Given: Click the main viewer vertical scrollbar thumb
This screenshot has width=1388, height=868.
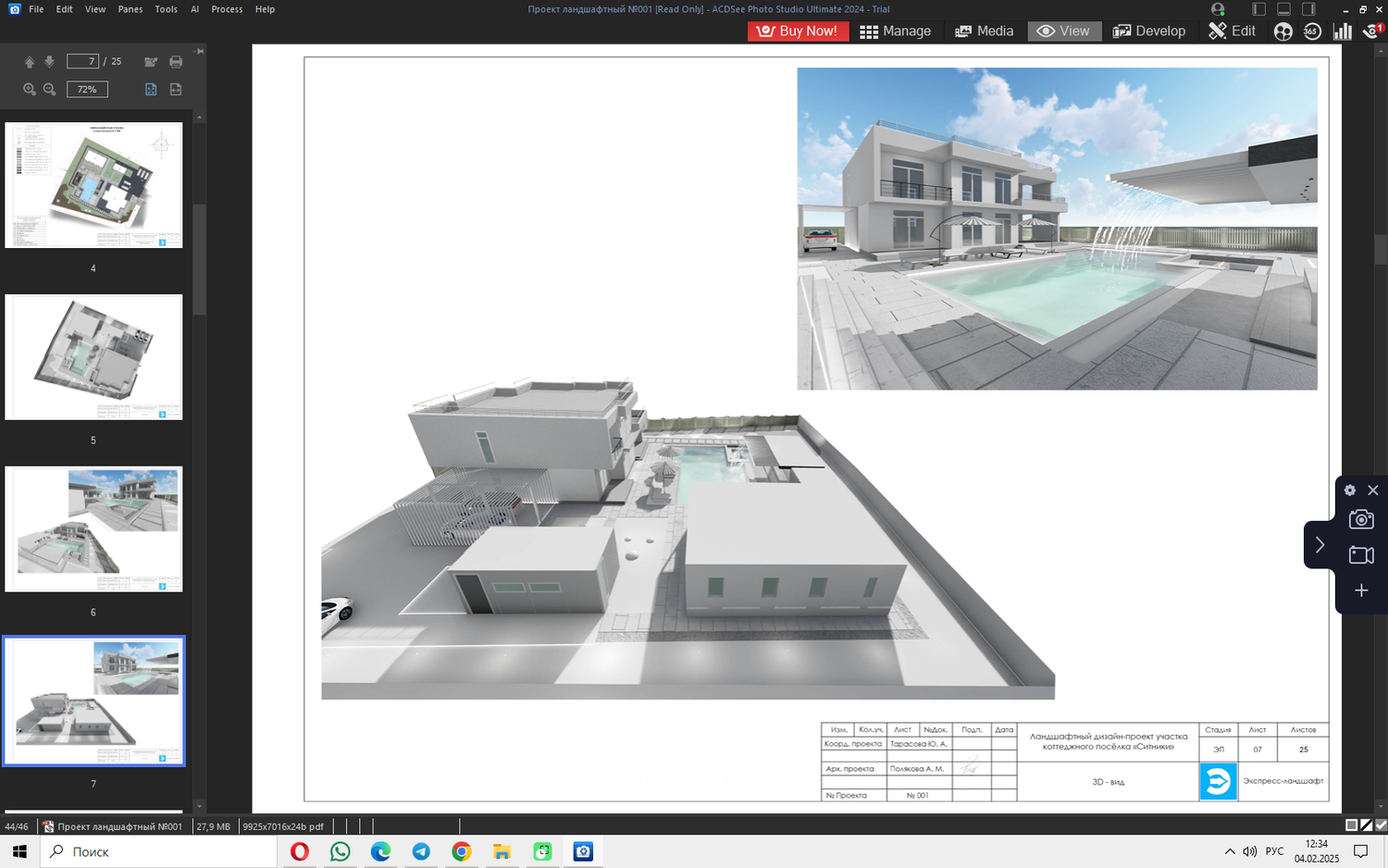Looking at the screenshot, I should (1381, 250).
